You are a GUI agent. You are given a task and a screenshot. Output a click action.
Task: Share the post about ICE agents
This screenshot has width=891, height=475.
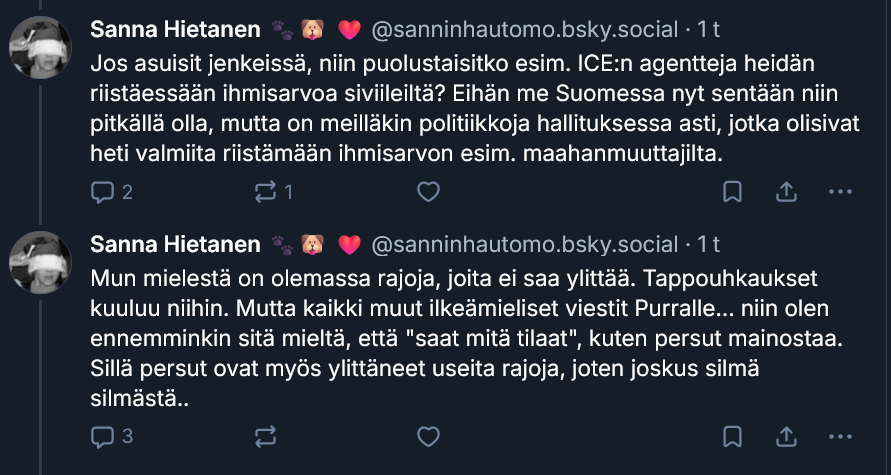click(787, 191)
